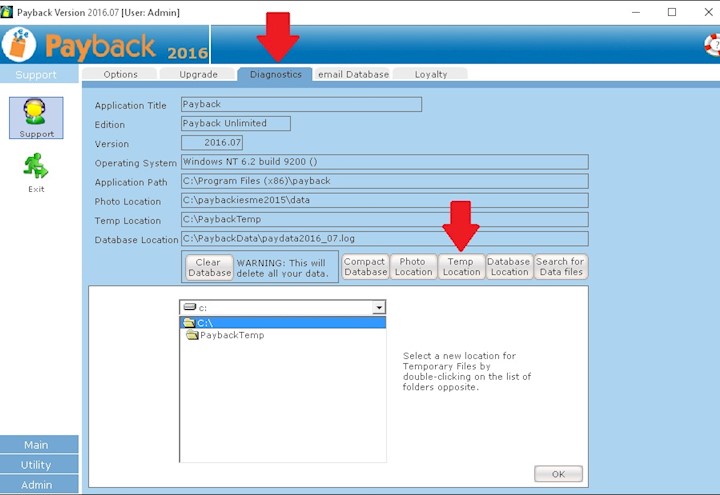Expand the Utility section in sidebar
Viewport: 720px width, 495px height.
pos(36,465)
